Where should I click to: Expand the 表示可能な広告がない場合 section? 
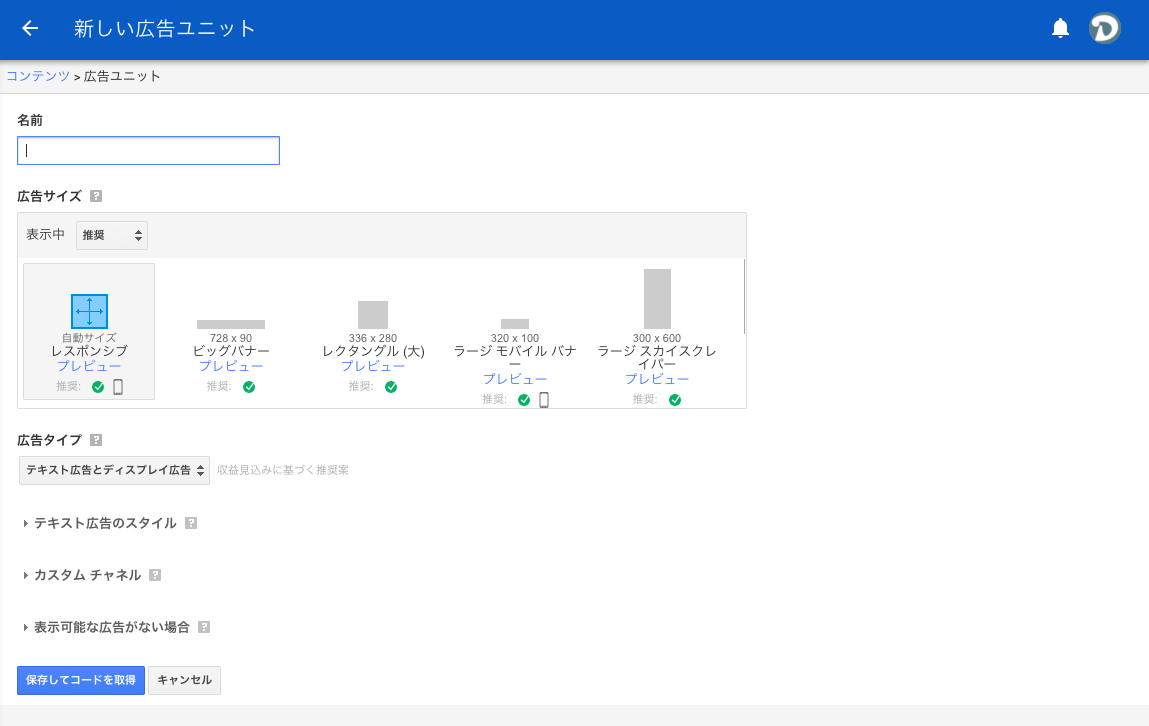pos(110,627)
